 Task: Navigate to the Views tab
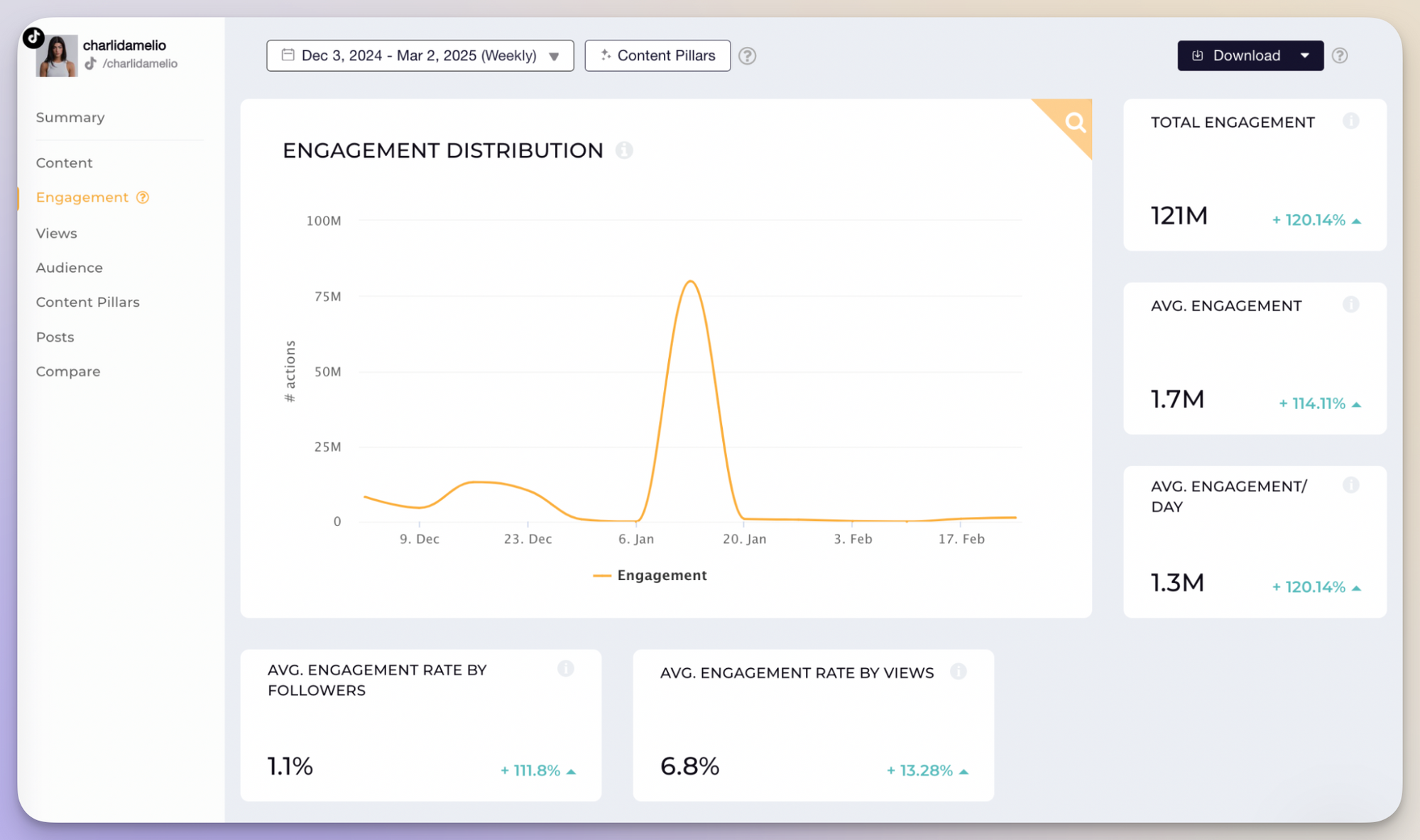56,233
